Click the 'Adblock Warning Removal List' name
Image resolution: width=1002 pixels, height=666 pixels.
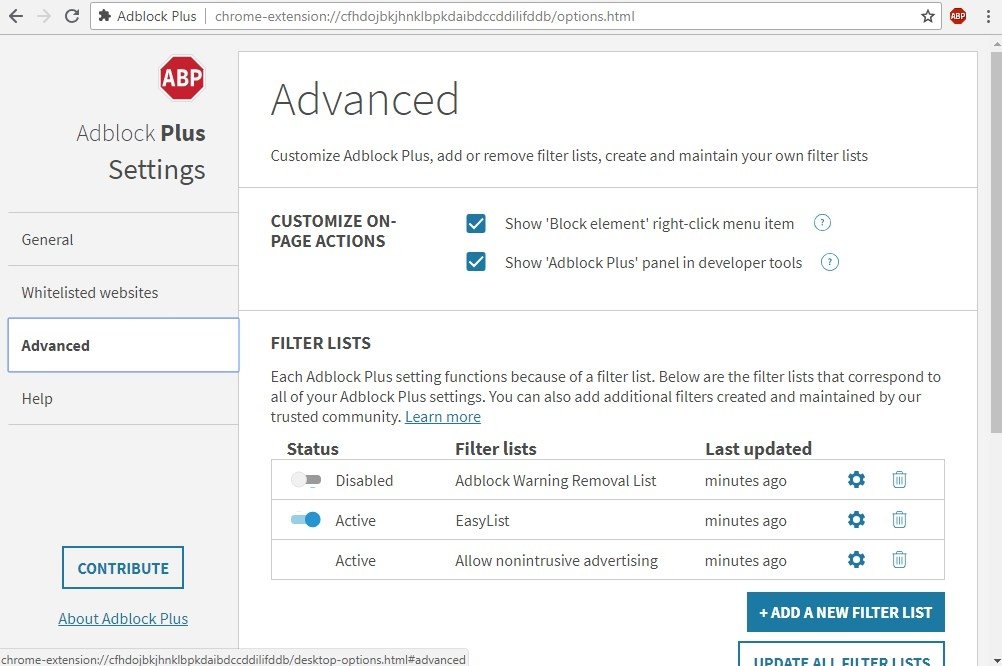[555, 481]
